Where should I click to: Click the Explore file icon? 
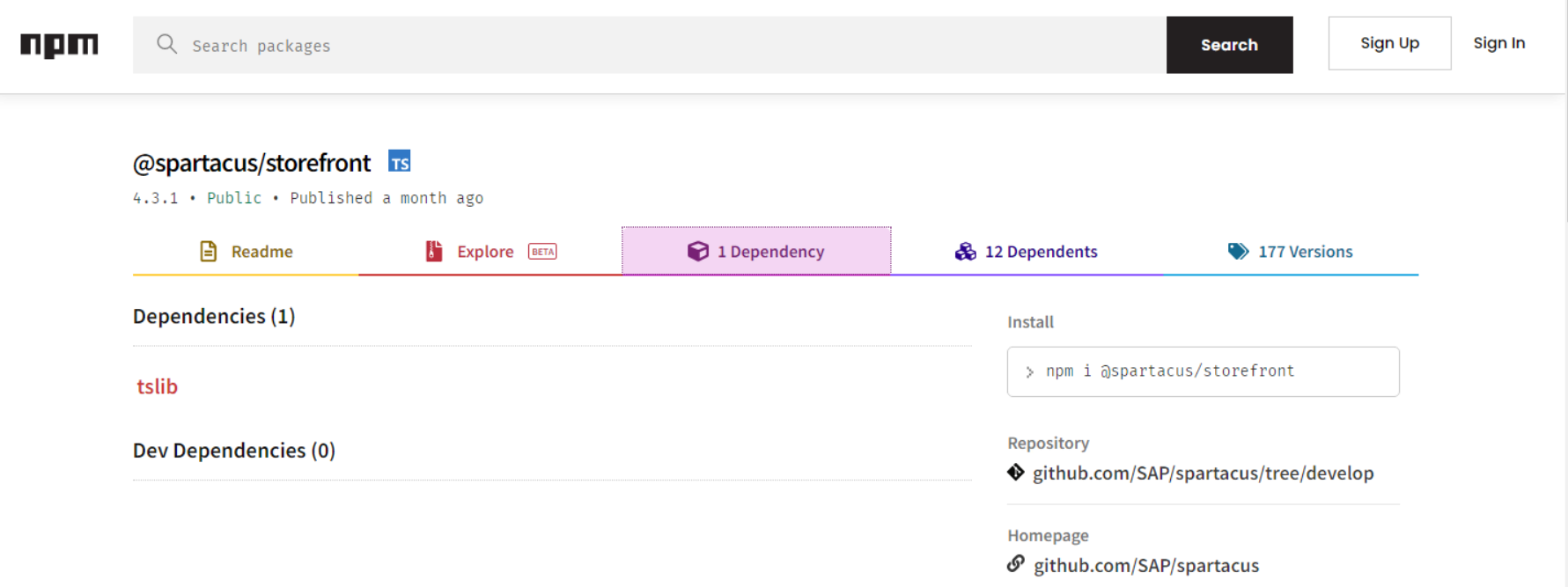pos(434,252)
